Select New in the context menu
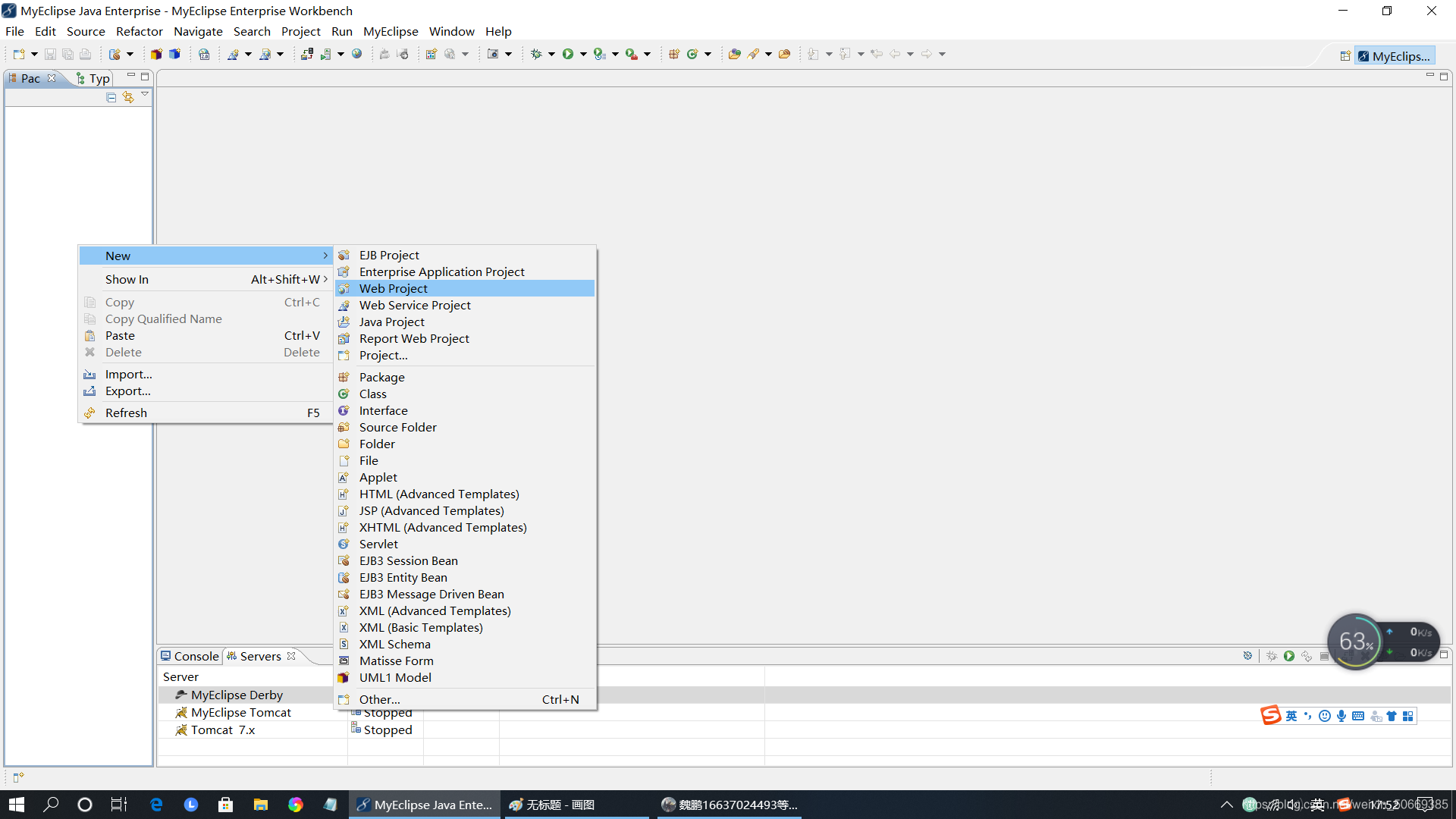 (x=206, y=256)
